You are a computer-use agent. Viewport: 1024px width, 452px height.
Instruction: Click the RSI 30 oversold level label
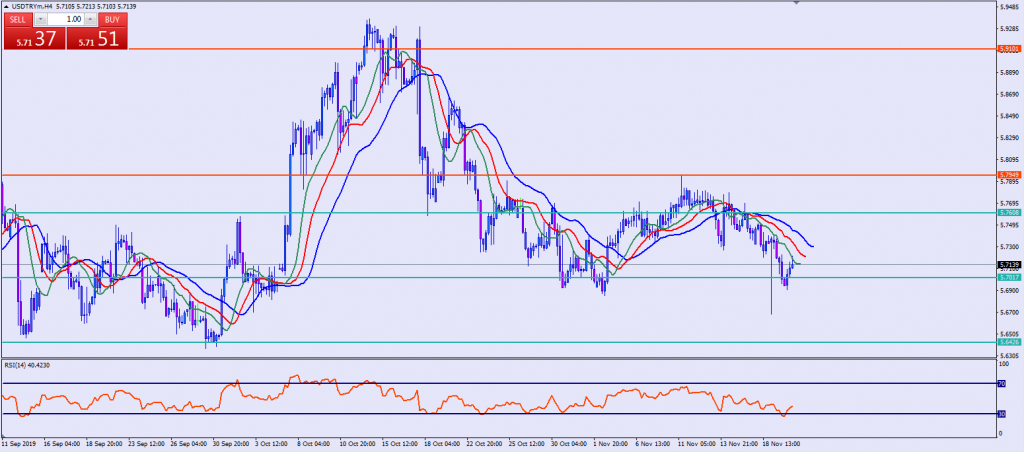coord(1003,414)
